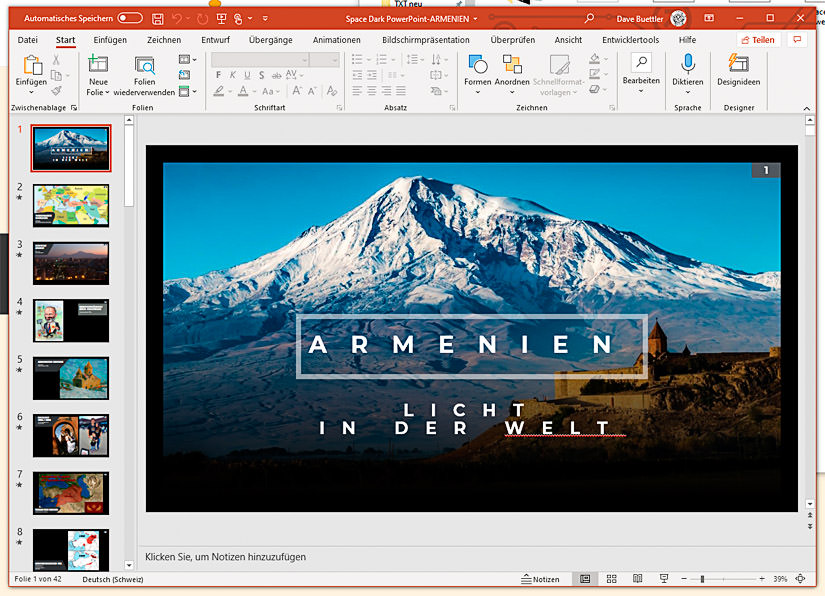
Task: Open the slide layout dropdown
Action: point(187,59)
